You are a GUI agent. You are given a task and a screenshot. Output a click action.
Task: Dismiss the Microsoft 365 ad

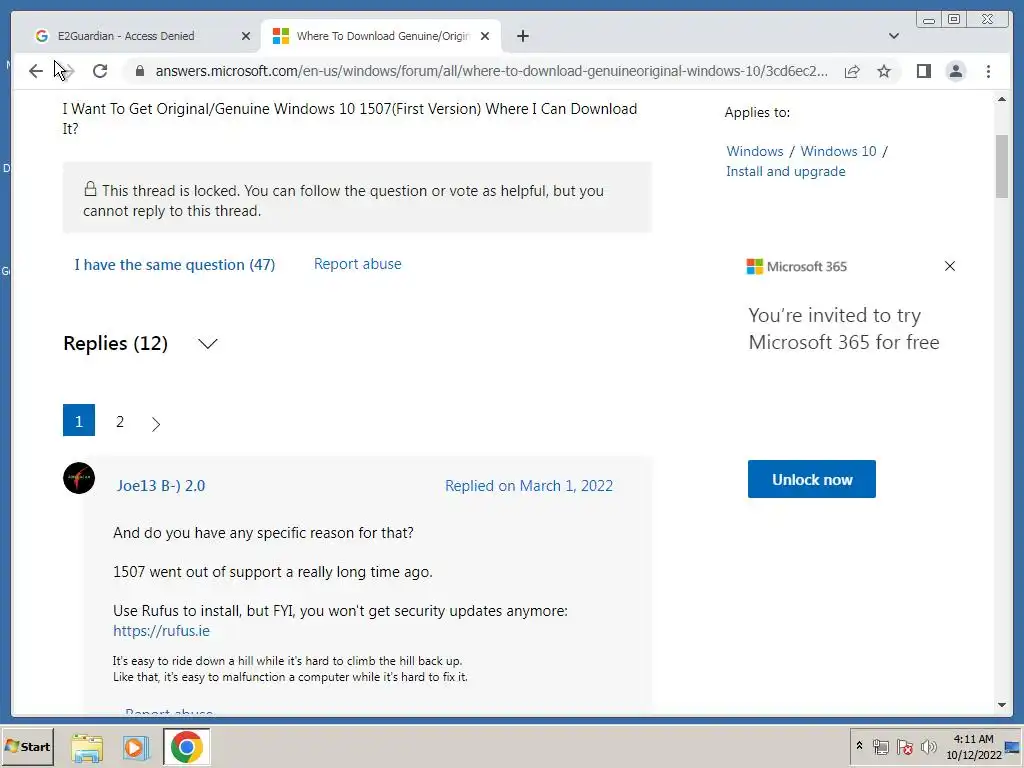tap(950, 266)
